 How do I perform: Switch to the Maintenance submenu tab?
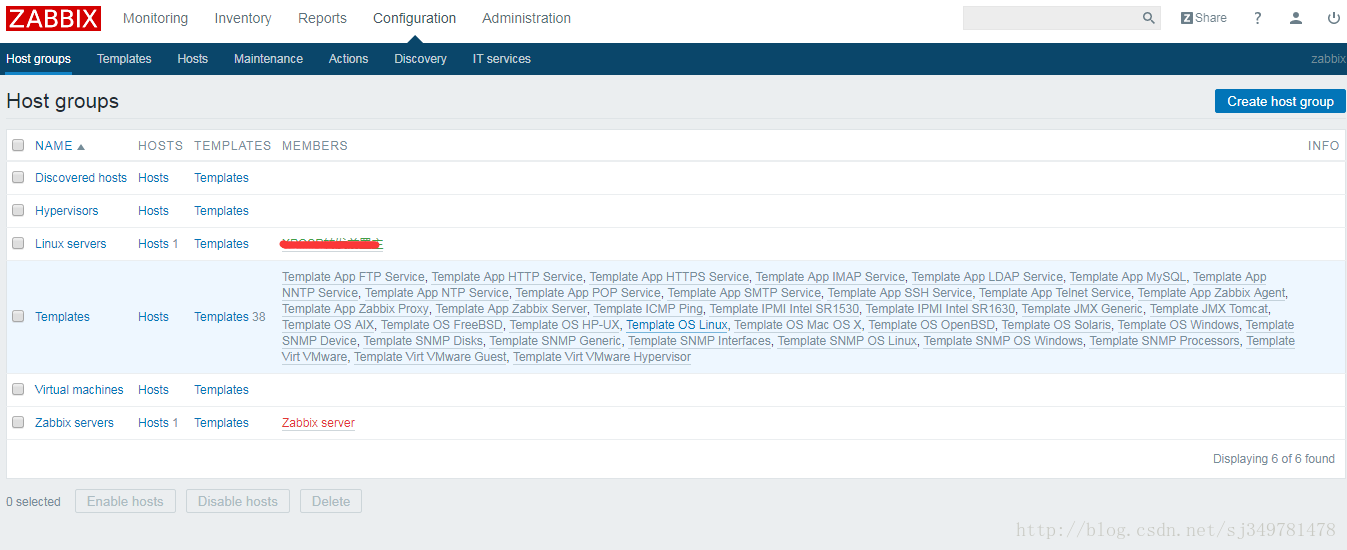tap(268, 59)
